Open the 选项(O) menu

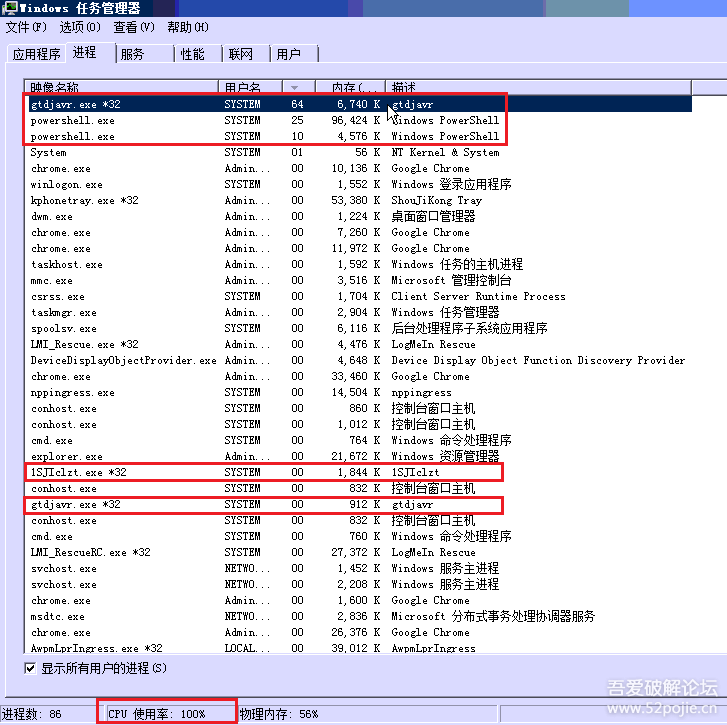(80, 27)
